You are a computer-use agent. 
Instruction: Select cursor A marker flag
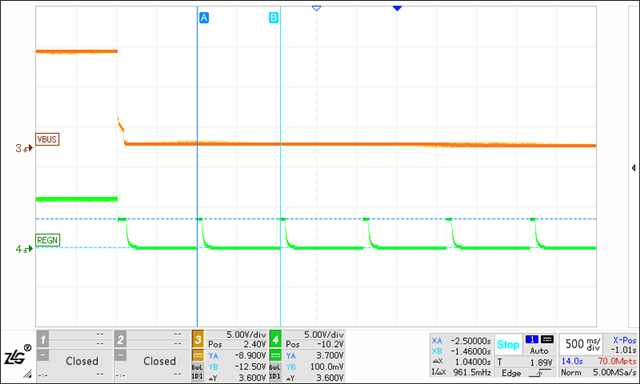204,18
